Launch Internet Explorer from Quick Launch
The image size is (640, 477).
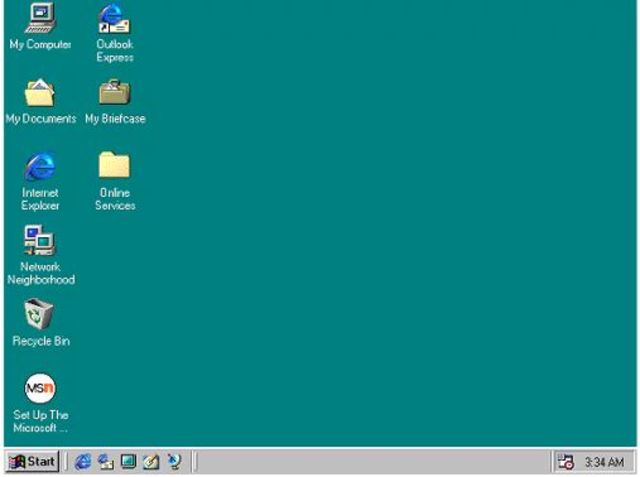[83, 462]
